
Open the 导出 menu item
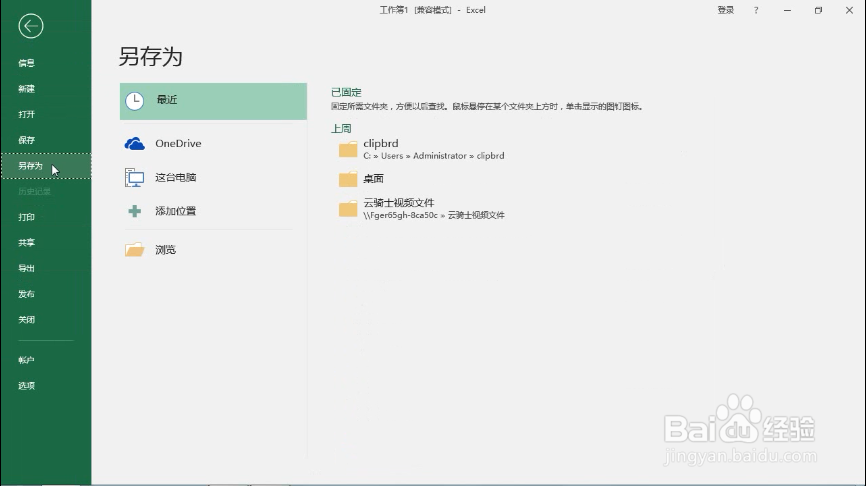tap(27, 268)
